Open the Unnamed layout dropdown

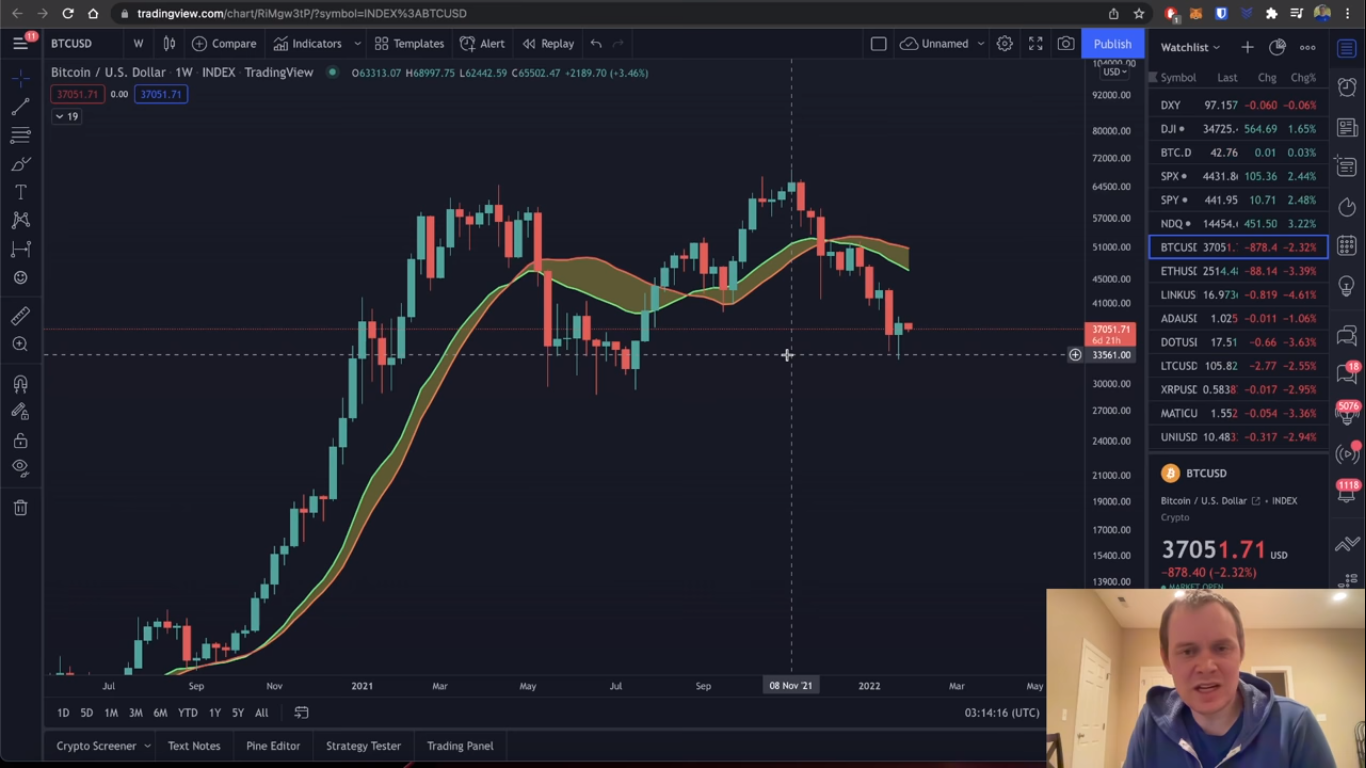(940, 43)
